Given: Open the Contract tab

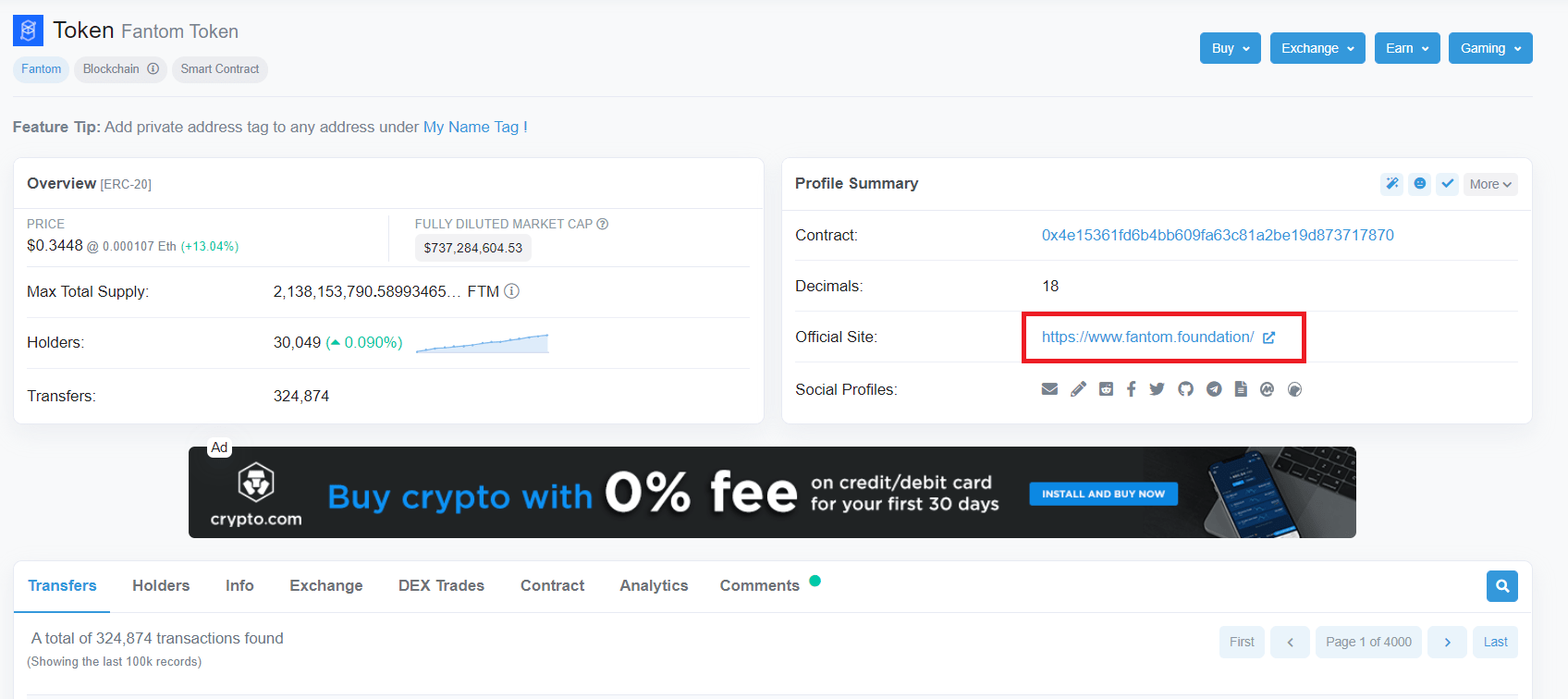Looking at the screenshot, I should click(552, 585).
